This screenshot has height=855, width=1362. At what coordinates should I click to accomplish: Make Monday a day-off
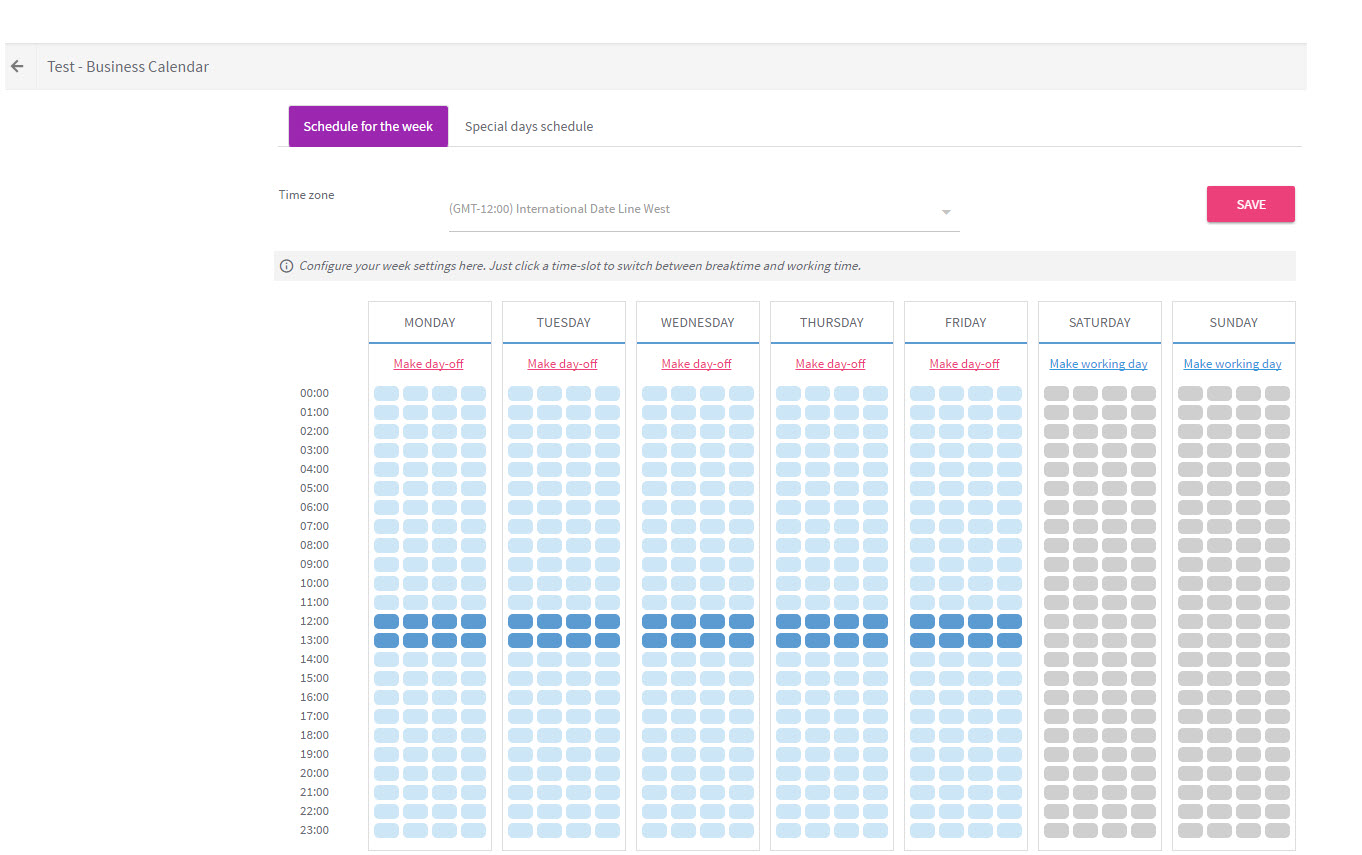(429, 364)
